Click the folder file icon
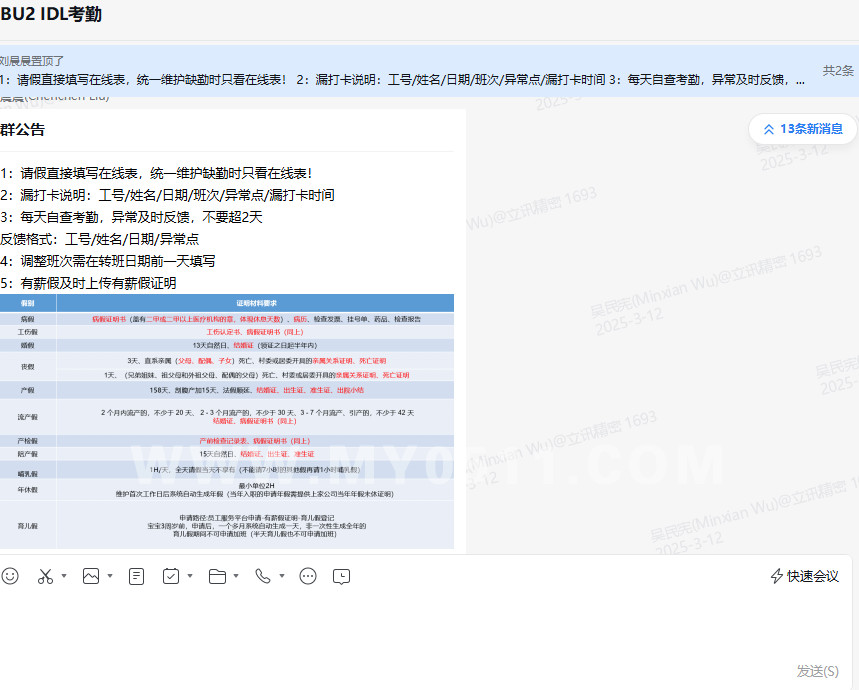The image size is (859, 690). [217, 576]
